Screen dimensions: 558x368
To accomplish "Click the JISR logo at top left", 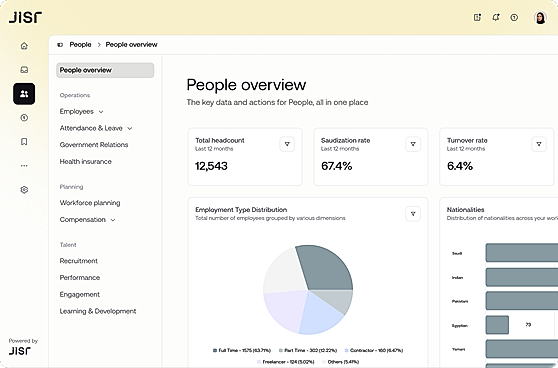I will [25, 17].
